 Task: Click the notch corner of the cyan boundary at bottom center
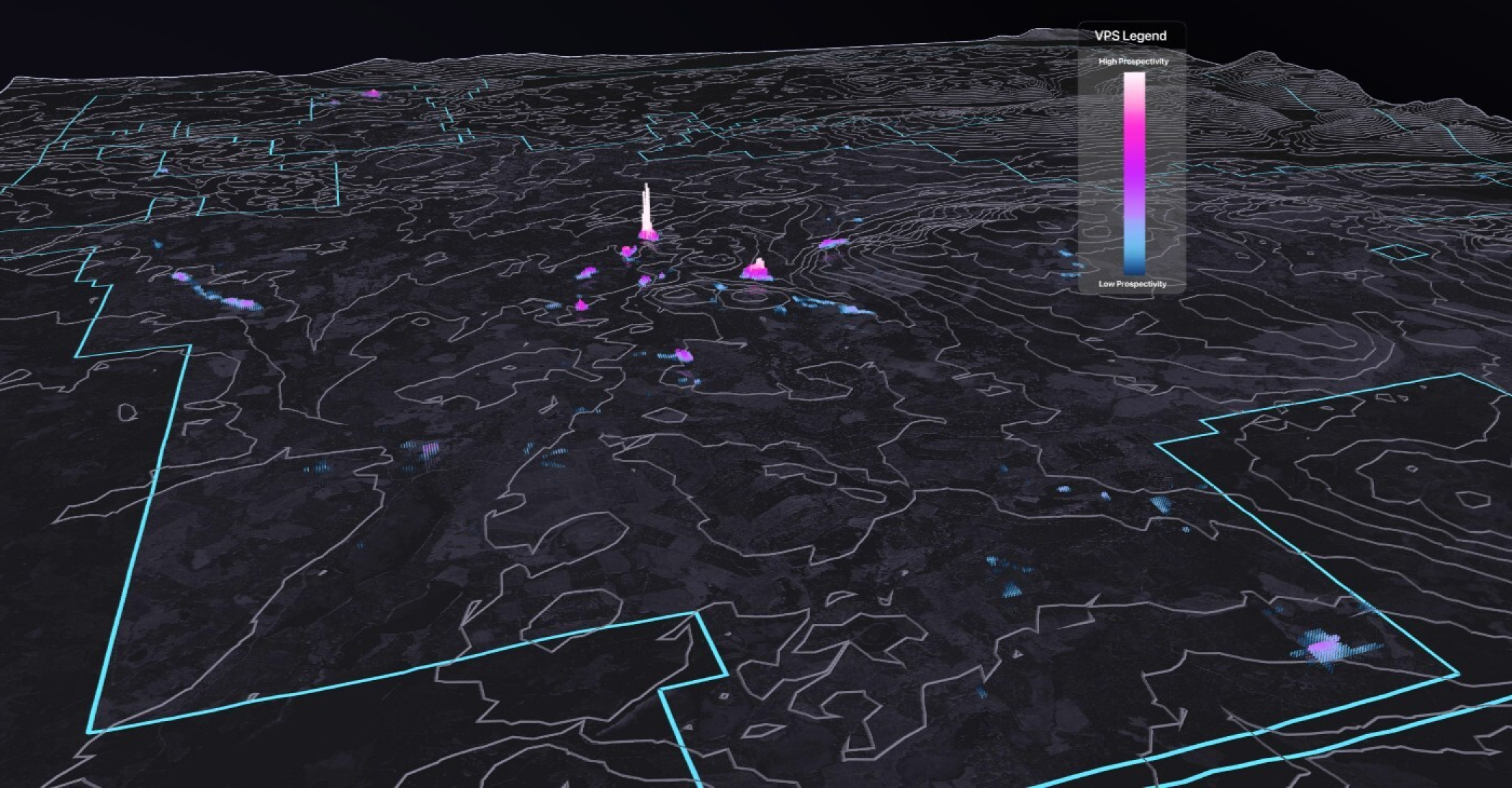(697, 614)
